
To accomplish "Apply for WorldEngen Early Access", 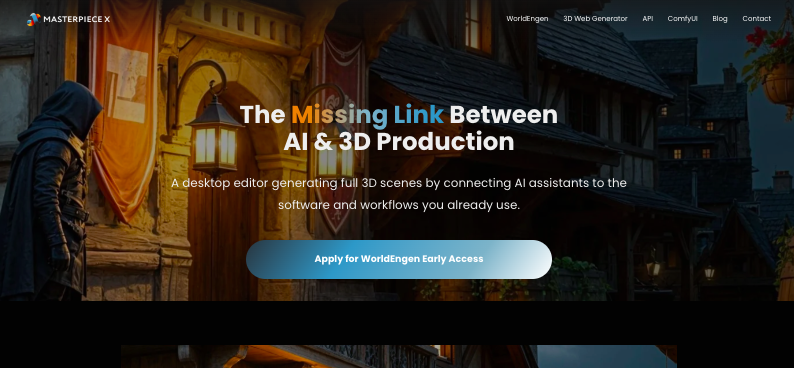I will [x=399, y=259].
